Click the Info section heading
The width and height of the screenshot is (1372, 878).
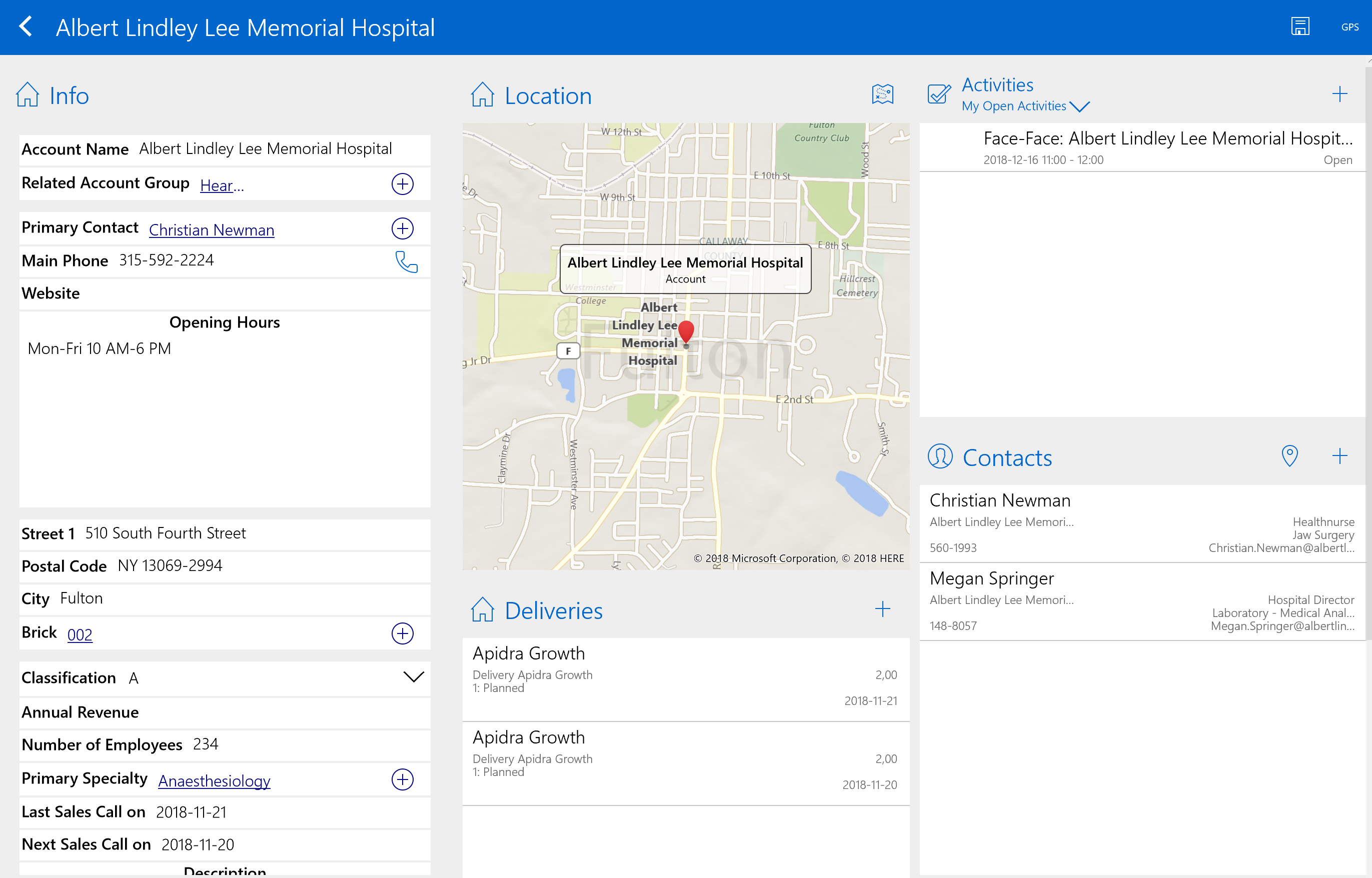click(69, 96)
